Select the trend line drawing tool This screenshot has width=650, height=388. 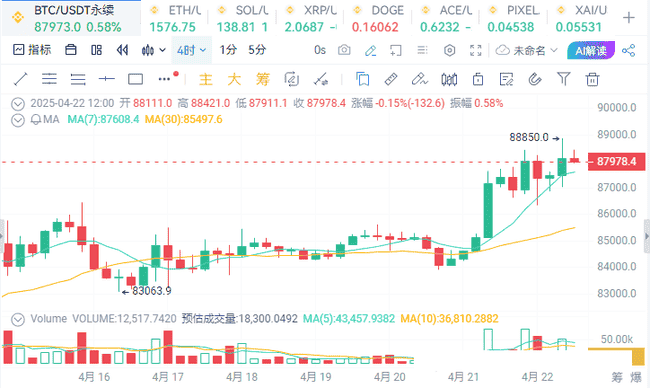pyautogui.click(x=20, y=79)
